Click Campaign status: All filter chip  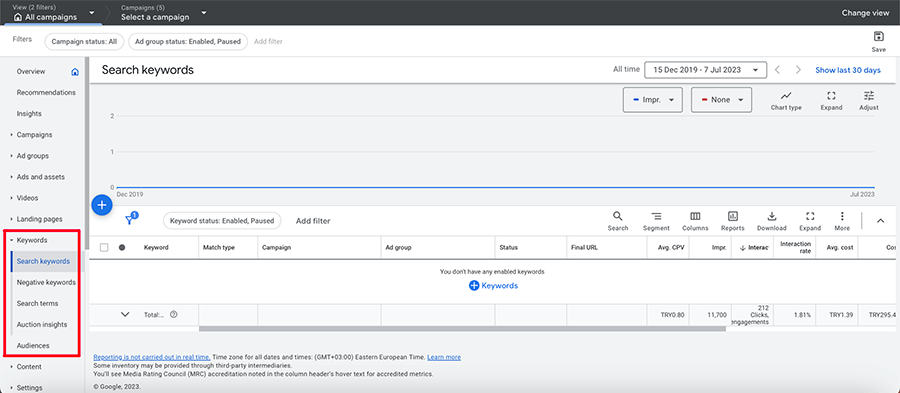click(84, 41)
